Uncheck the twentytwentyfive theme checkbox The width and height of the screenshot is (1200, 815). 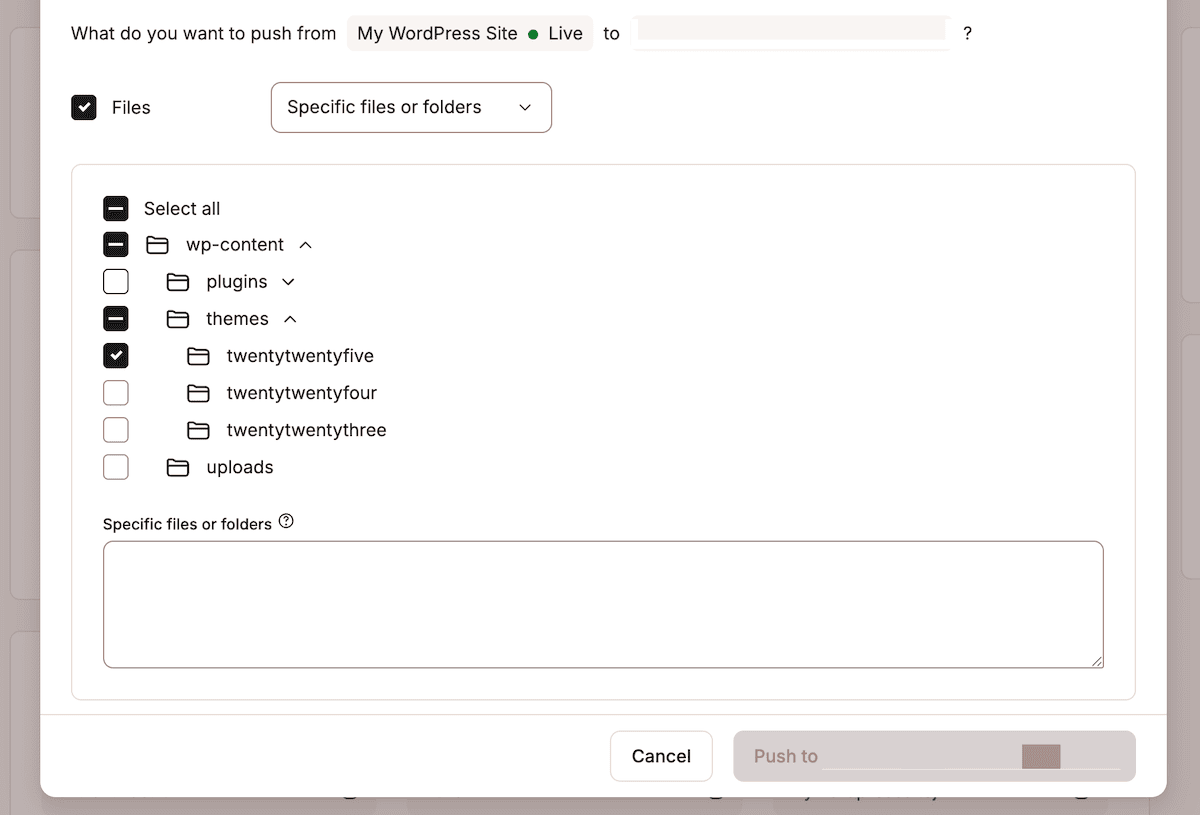coord(115,355)
